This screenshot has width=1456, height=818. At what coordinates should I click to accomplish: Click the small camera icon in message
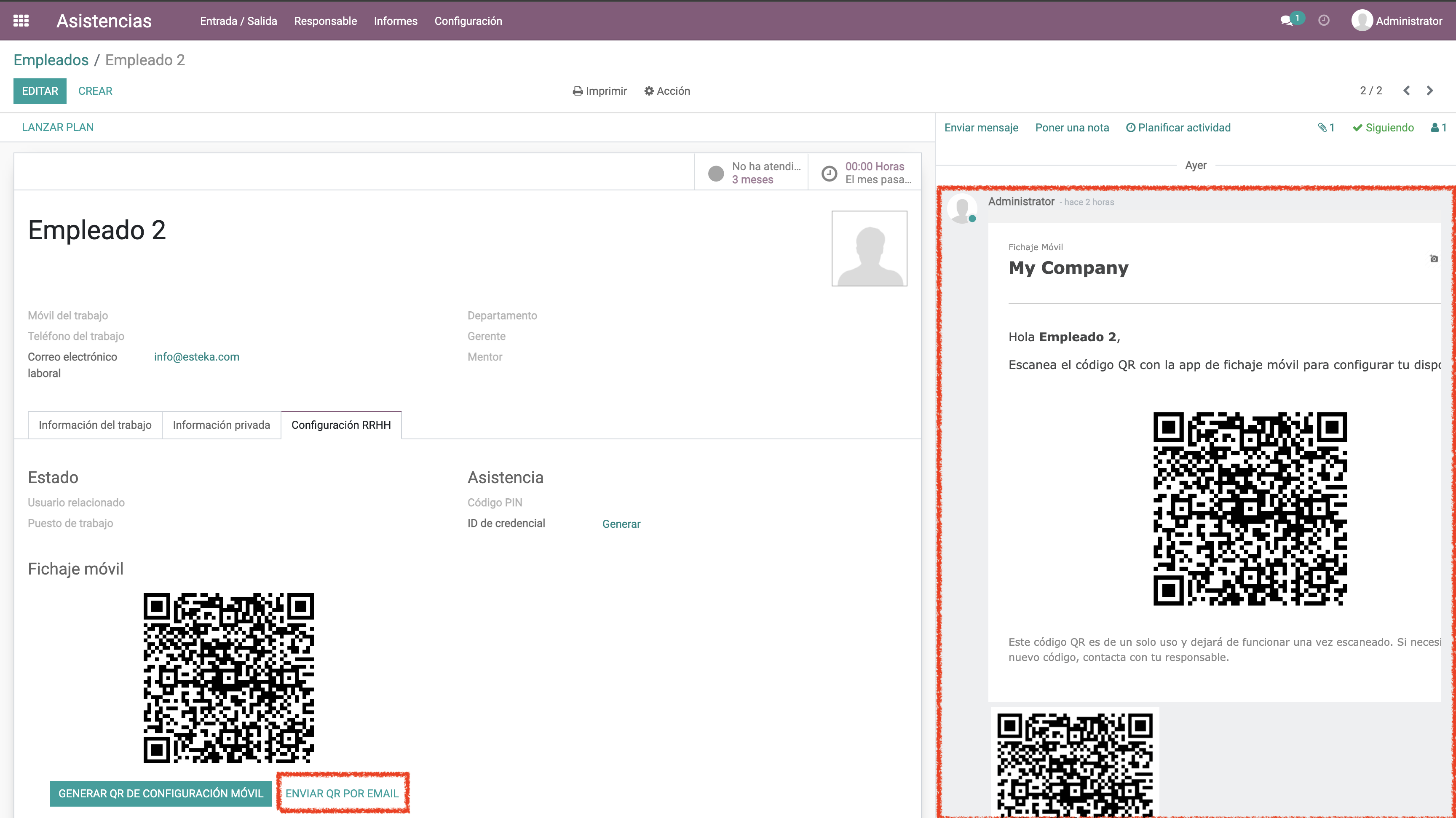(x=1434, y=259)
